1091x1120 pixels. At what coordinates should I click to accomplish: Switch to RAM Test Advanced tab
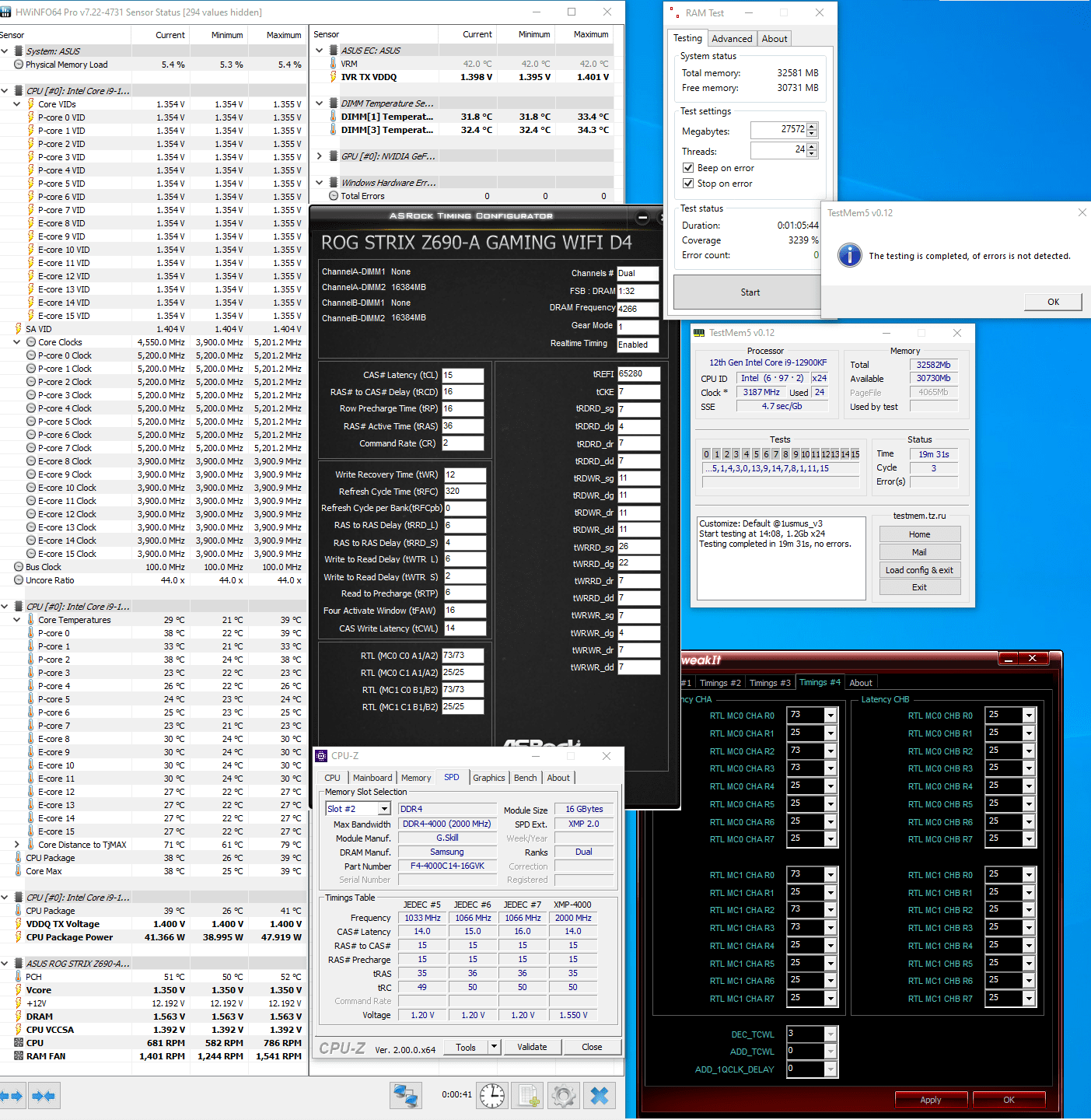(x=732, y=39)
